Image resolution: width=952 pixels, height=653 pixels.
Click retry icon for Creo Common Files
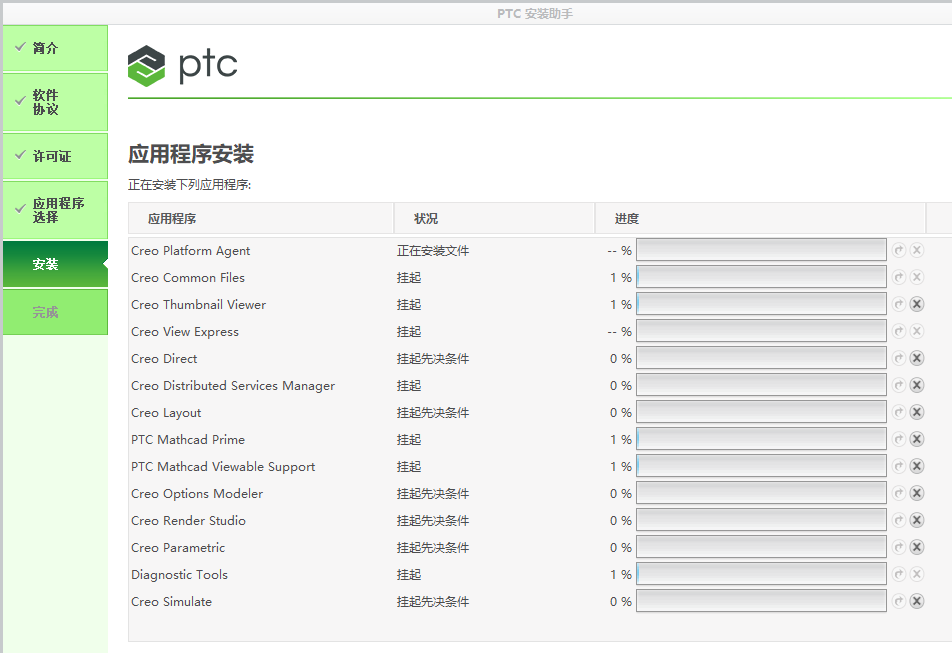point(899,277)
